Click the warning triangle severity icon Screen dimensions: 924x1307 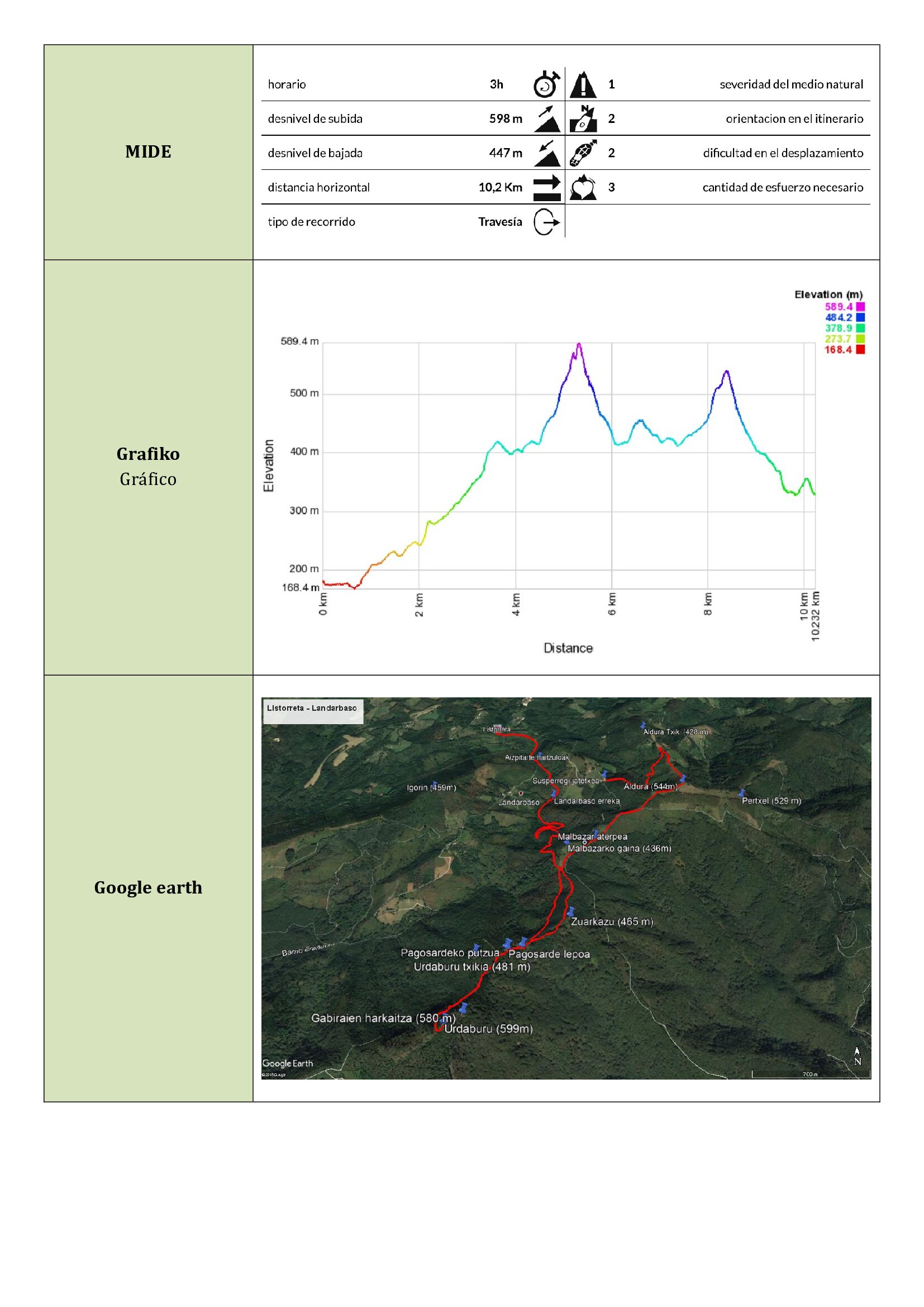click(x=583, y=85)
